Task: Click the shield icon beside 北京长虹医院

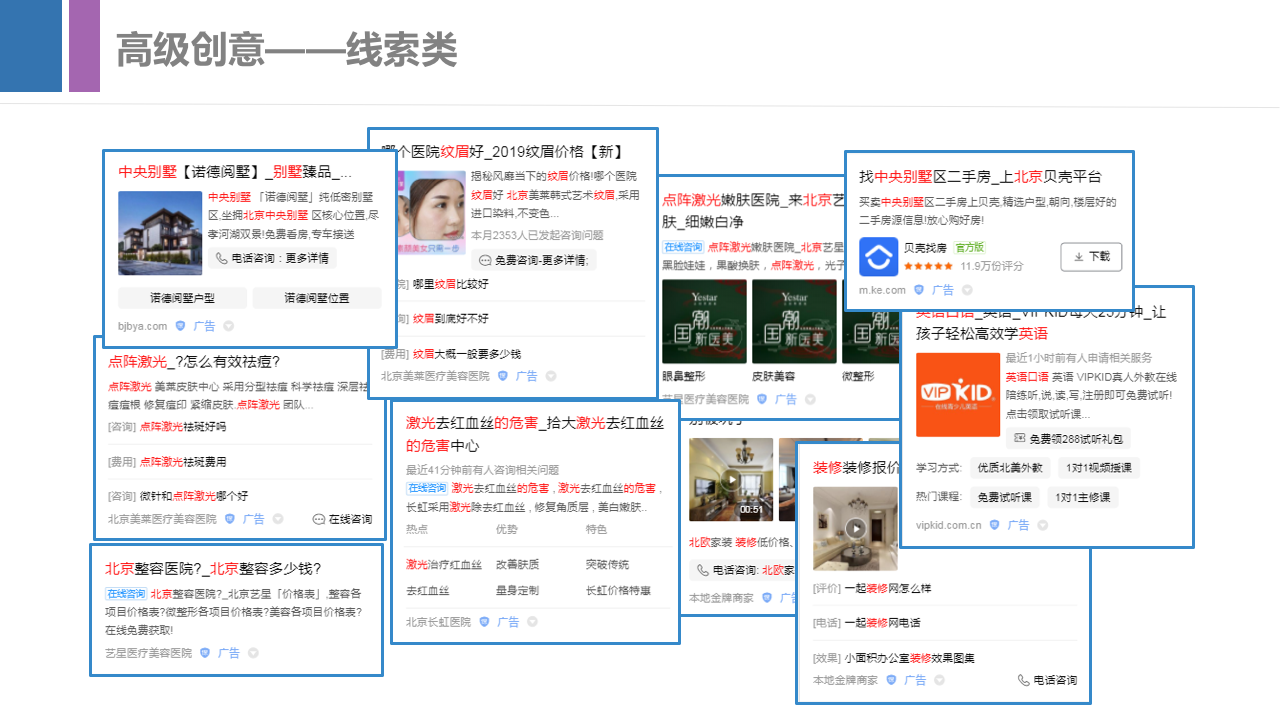Action: [x=484, y=622]
